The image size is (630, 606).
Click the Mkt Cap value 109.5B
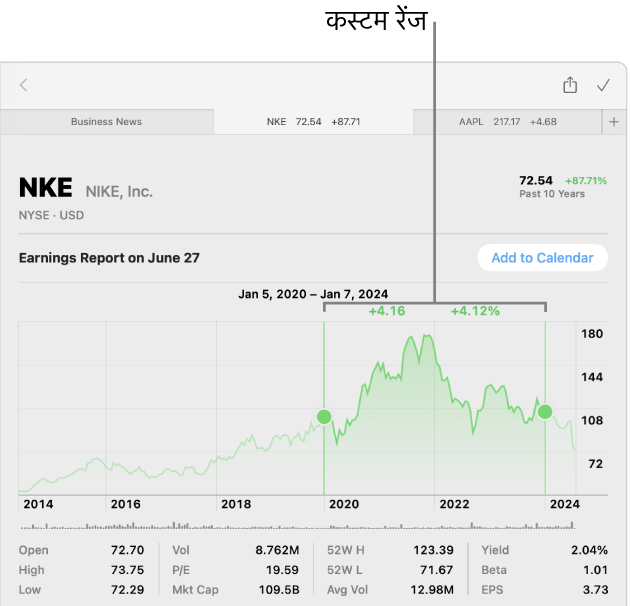(279, 590)
